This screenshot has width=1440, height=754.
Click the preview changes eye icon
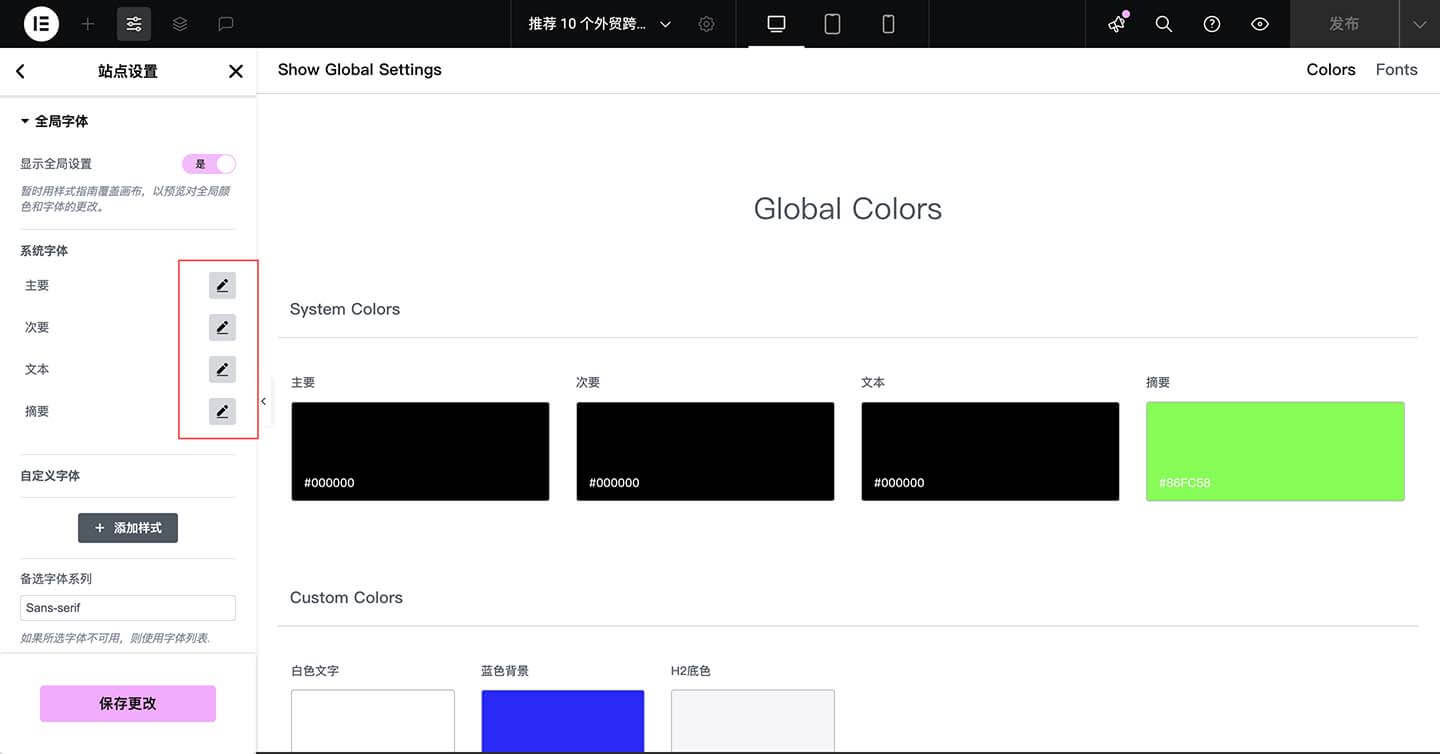click(x=1260, y=24)
